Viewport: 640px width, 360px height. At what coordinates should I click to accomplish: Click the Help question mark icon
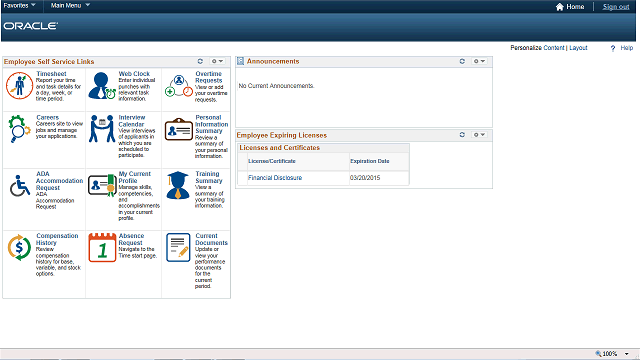[613, 48]
